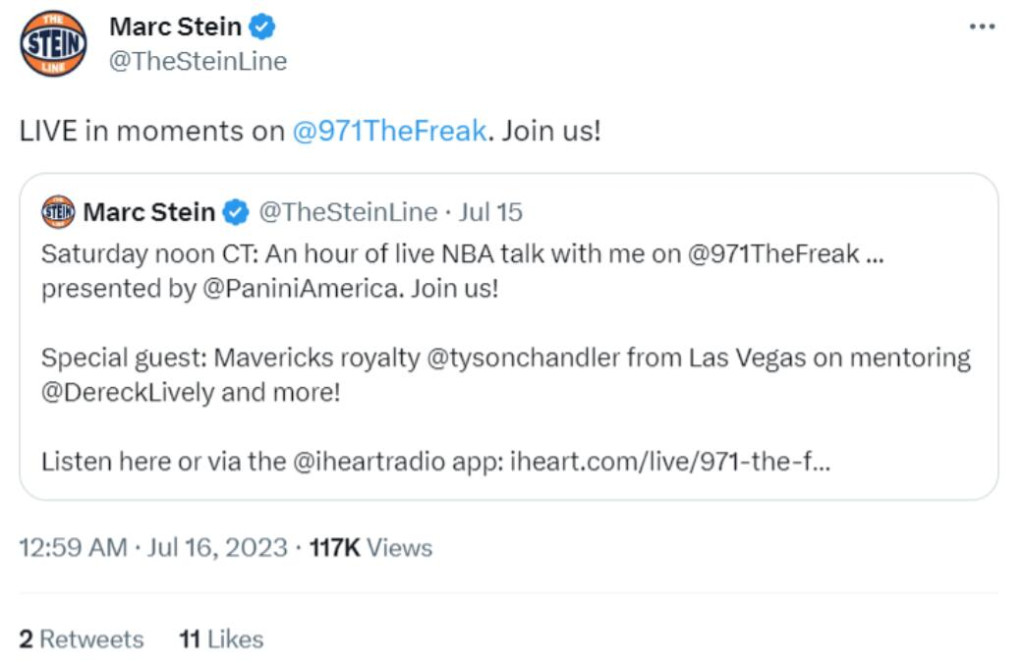This screenshot has width=1024, height=663.
Task: Click @TheSteinLine handle in quoted tweet
Action: 348,212
